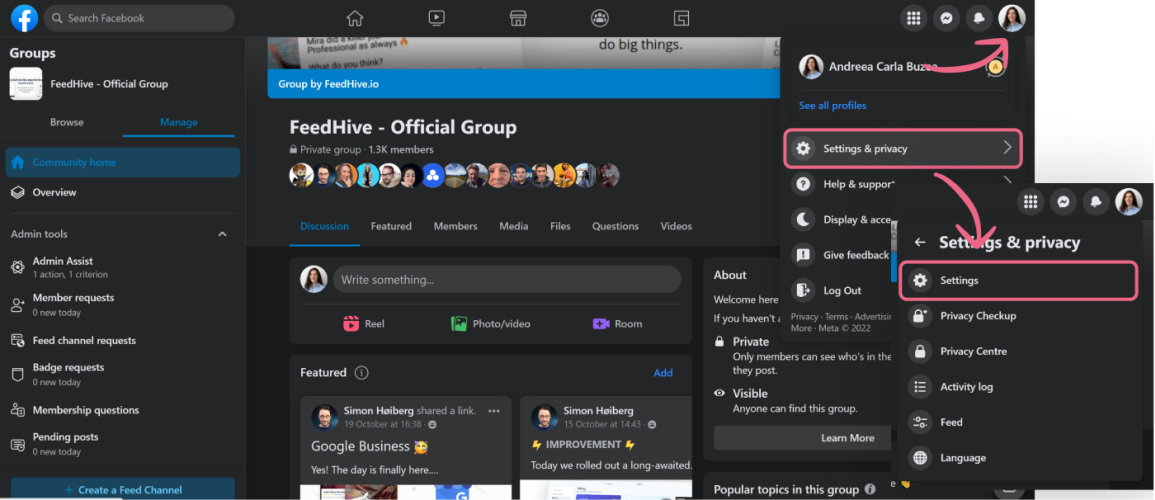Image resolution: width=1155 pixels, height=500 pixels.
Task: Open the Groups icon in top bar
Action: point(600,18)
